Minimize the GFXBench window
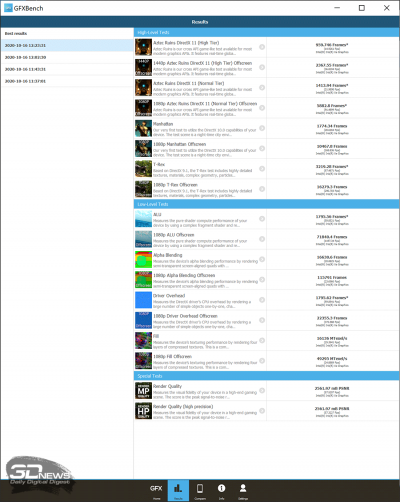This screenshot has height=502, width=400. tap(337, 8)
